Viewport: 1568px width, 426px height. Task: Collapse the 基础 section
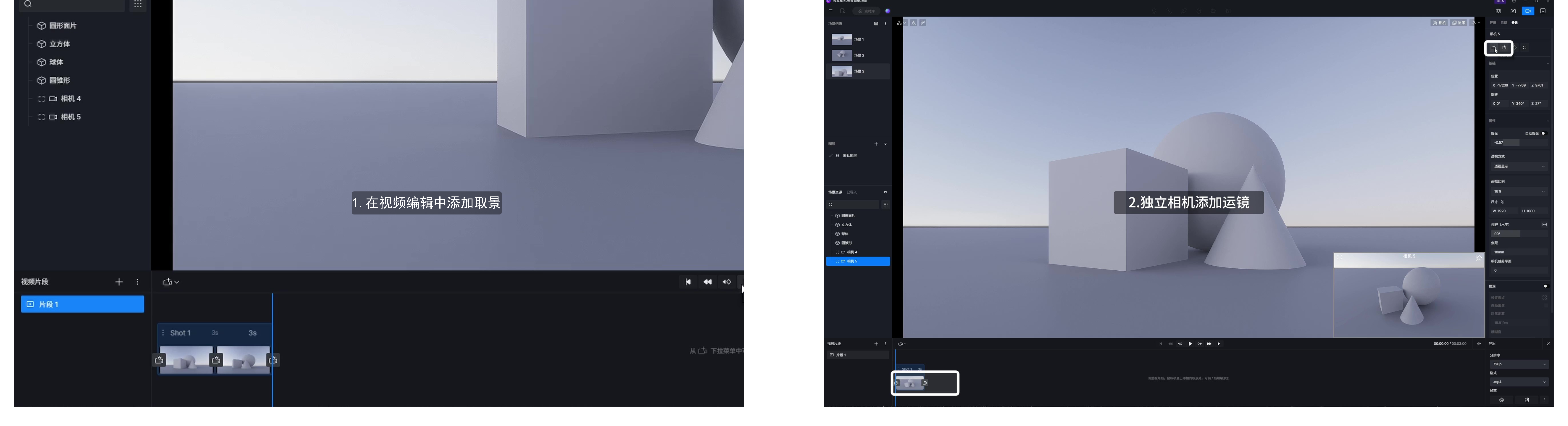click(x=1548, y=64)
